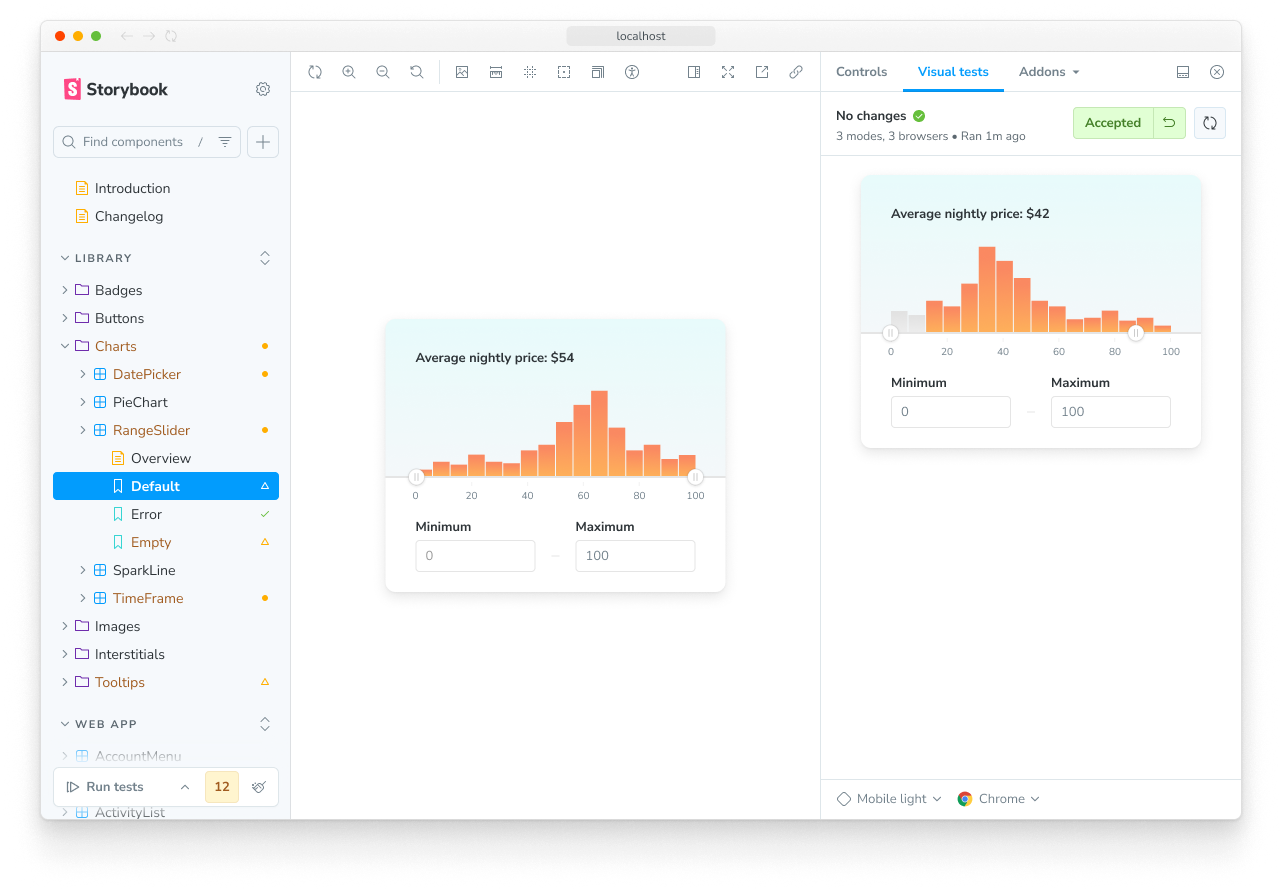The width and height of the screenshot is (1282, 890).
Task: Change the canvas background color
Action: [x=461, y=72]
